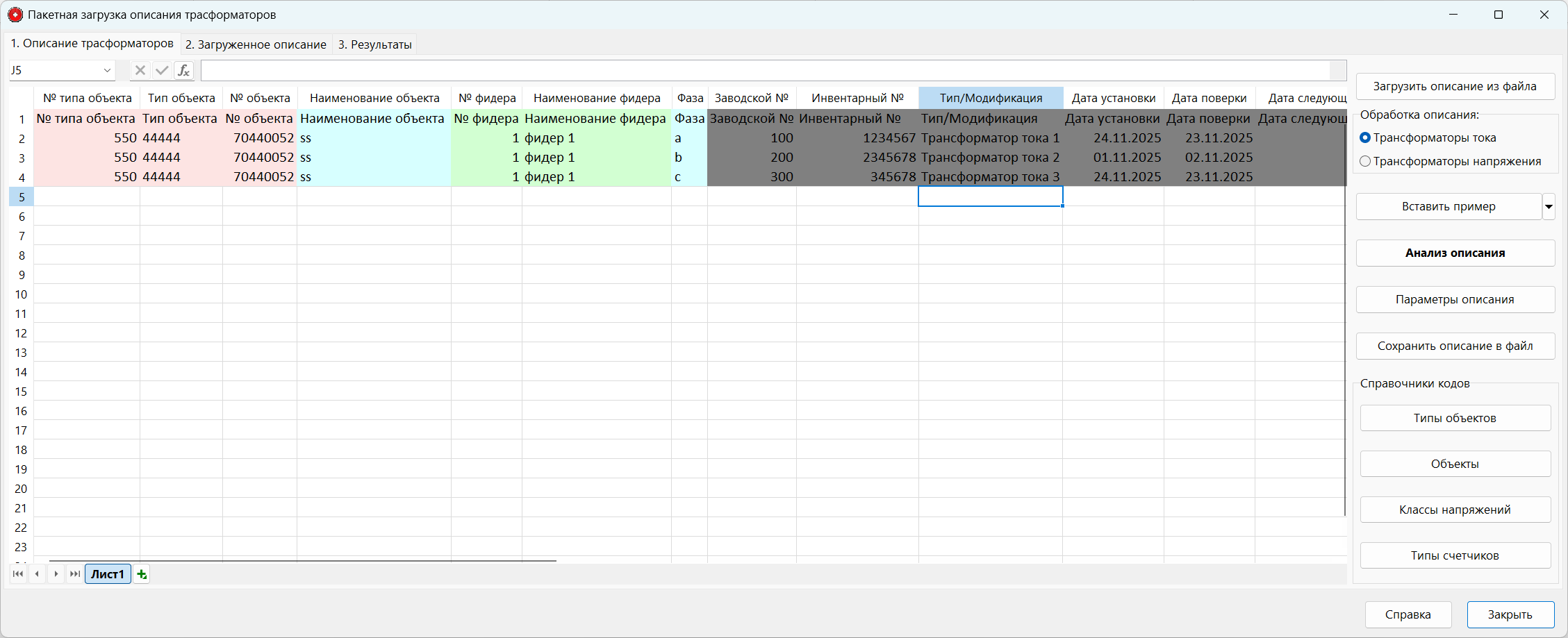Screen dimensions: 1568x638
Task: Go to last sheet using navigation icon
Action: [x=74, y=574]
